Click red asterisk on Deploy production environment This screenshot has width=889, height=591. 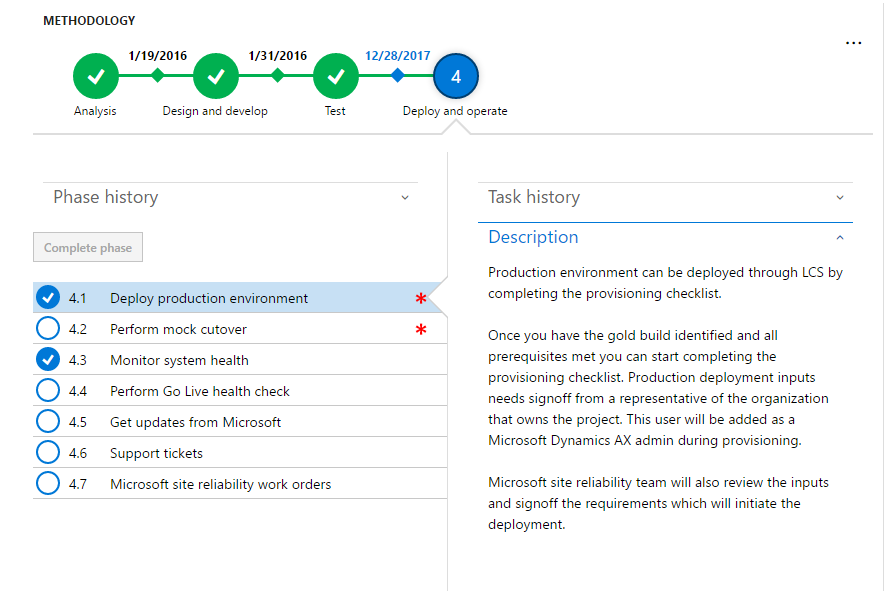point(421,299)
